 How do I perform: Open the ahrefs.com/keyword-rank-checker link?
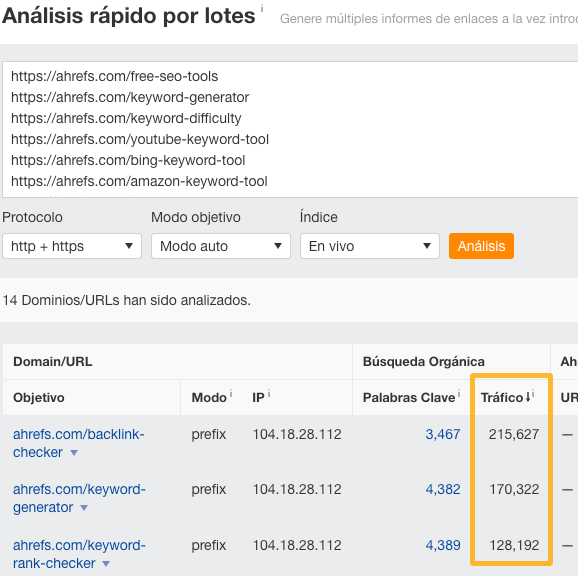tap(79, 554)
